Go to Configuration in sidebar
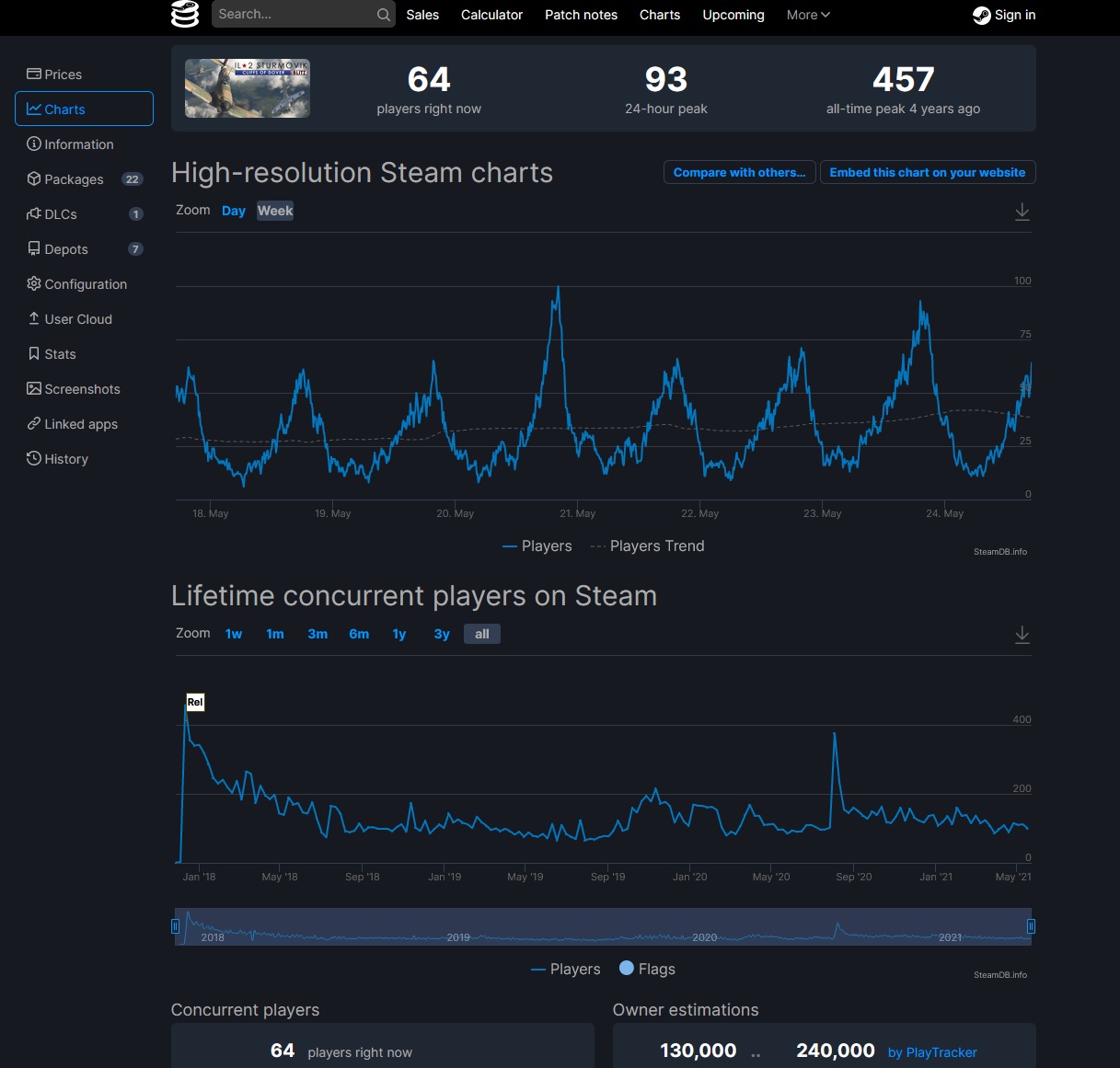The image size is (1120, 1068). coord(85,284)
